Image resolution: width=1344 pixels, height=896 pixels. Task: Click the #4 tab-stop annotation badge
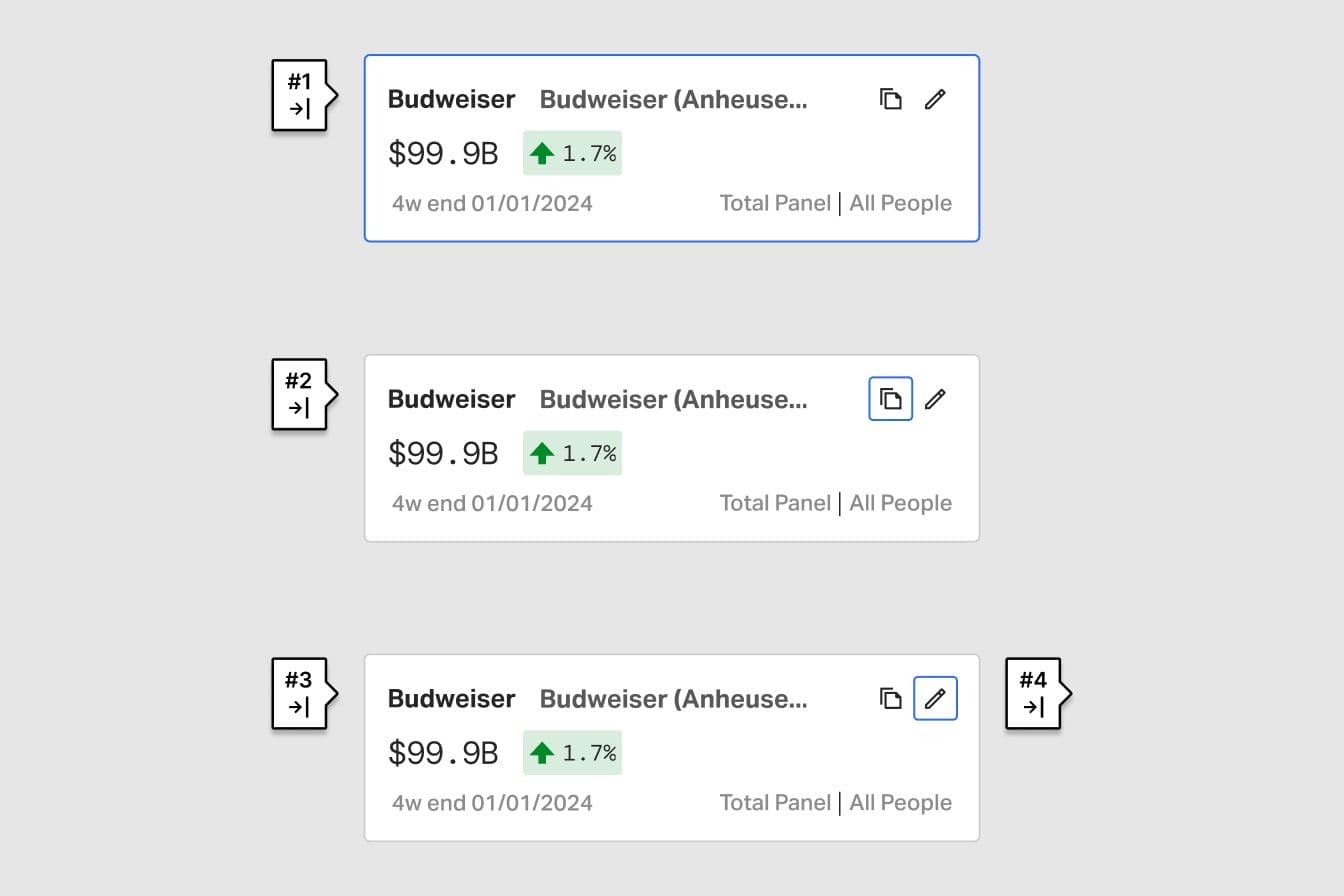[x=1033, y=693]
